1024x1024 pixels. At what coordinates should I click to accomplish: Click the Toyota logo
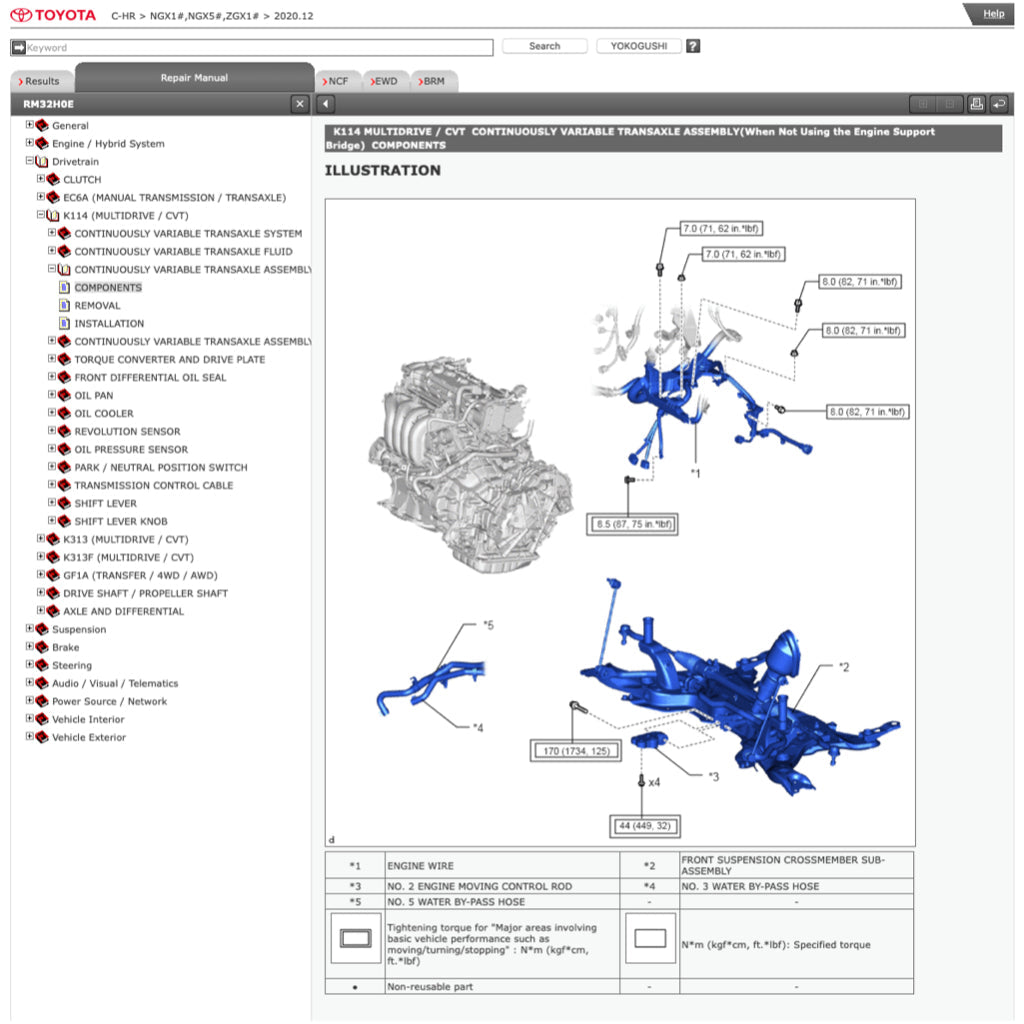point(54,15)
